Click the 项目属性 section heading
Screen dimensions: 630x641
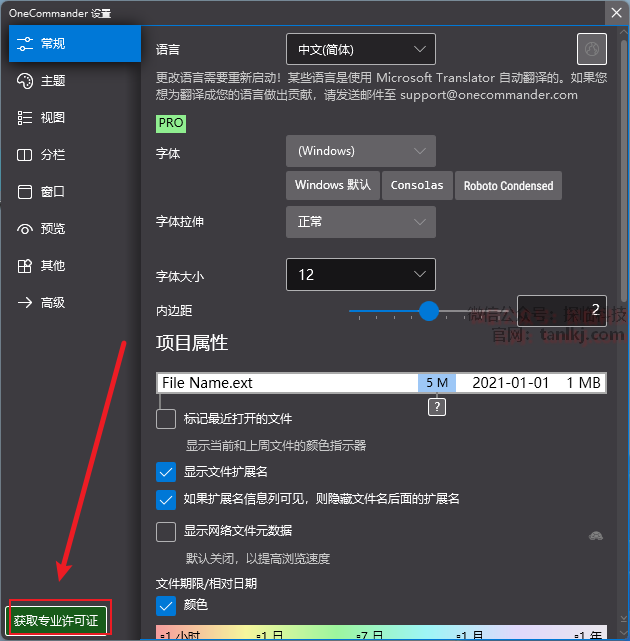pos(192,343)
